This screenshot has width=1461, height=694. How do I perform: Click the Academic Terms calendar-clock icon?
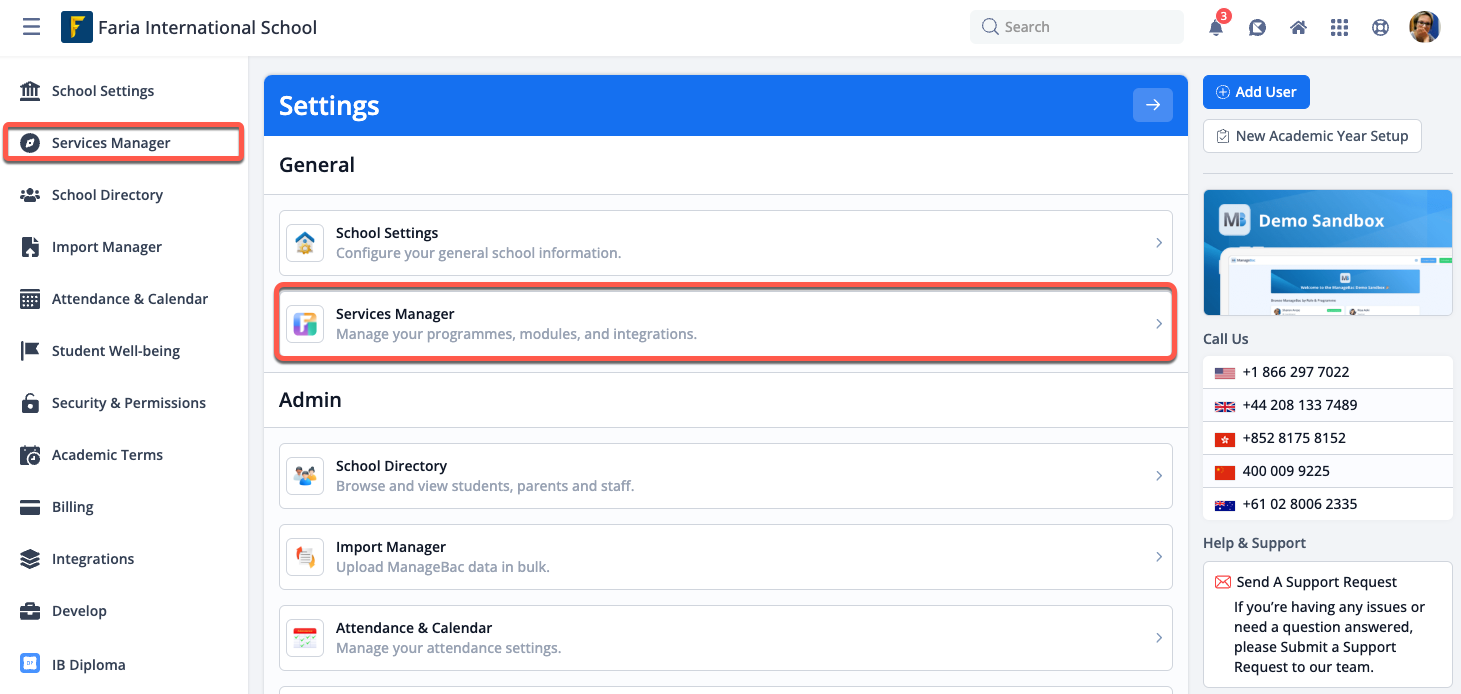pyautogui.click(x=30, y=455)
